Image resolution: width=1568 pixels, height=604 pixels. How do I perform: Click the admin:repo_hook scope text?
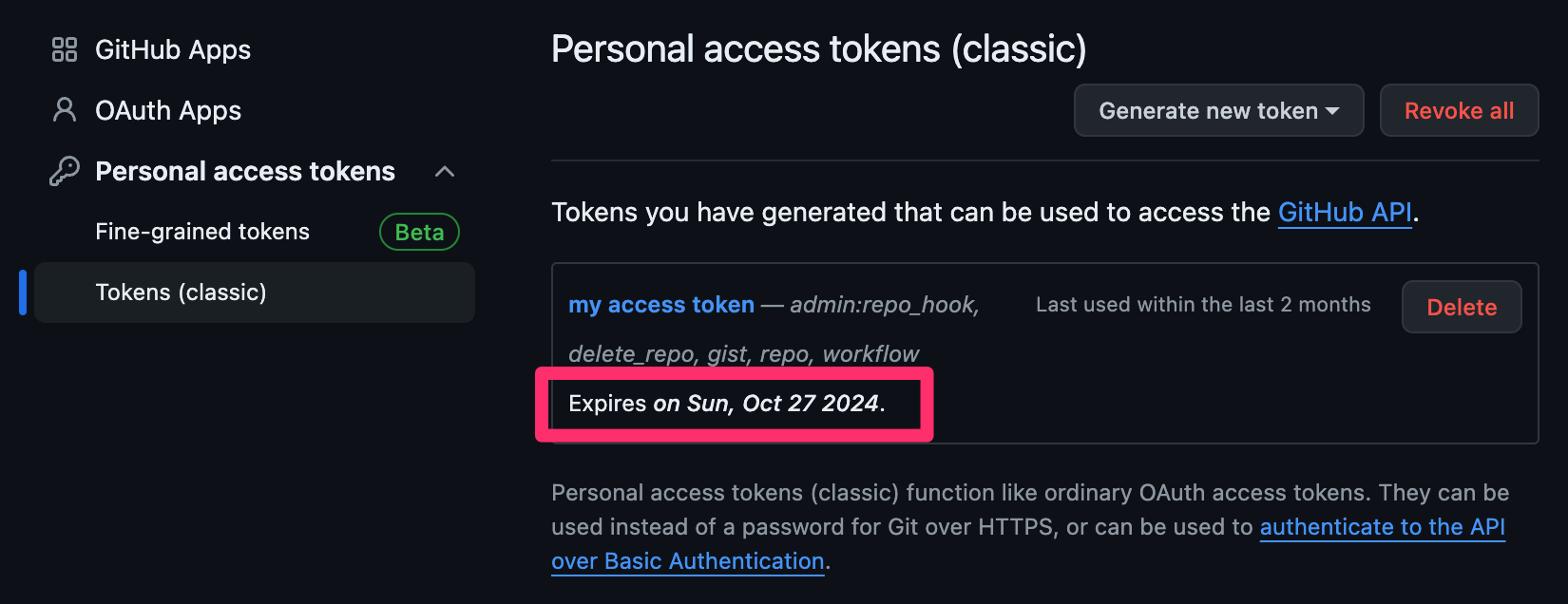[x=882, y=305]
